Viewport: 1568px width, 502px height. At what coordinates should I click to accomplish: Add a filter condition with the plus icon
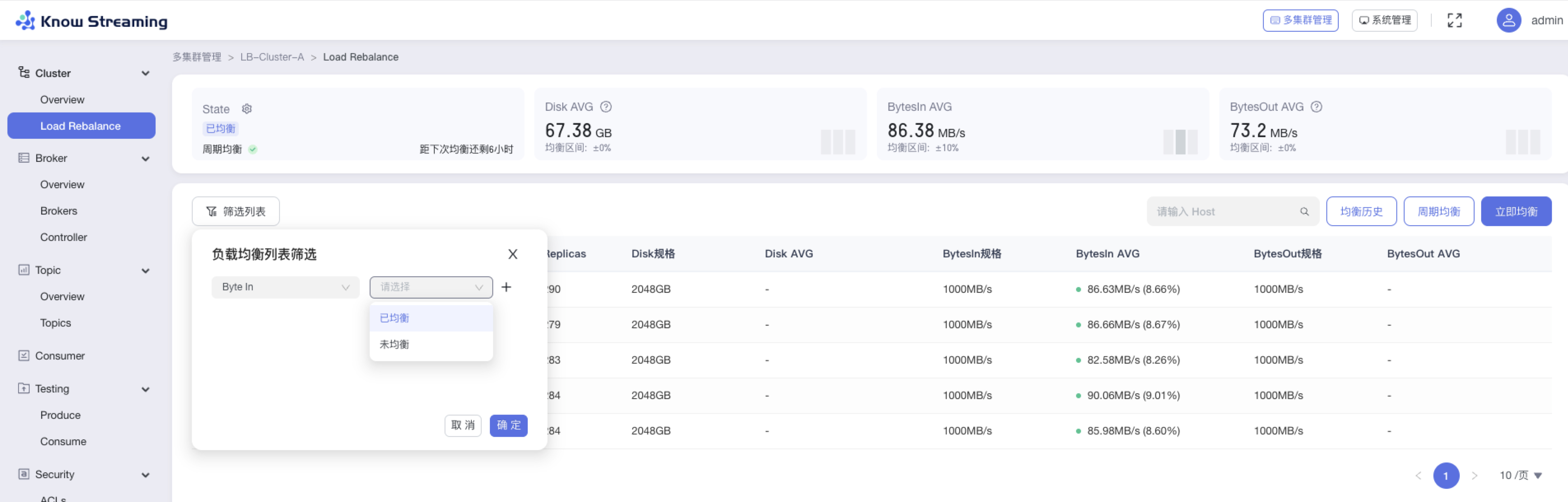click(x=506, y=286)
